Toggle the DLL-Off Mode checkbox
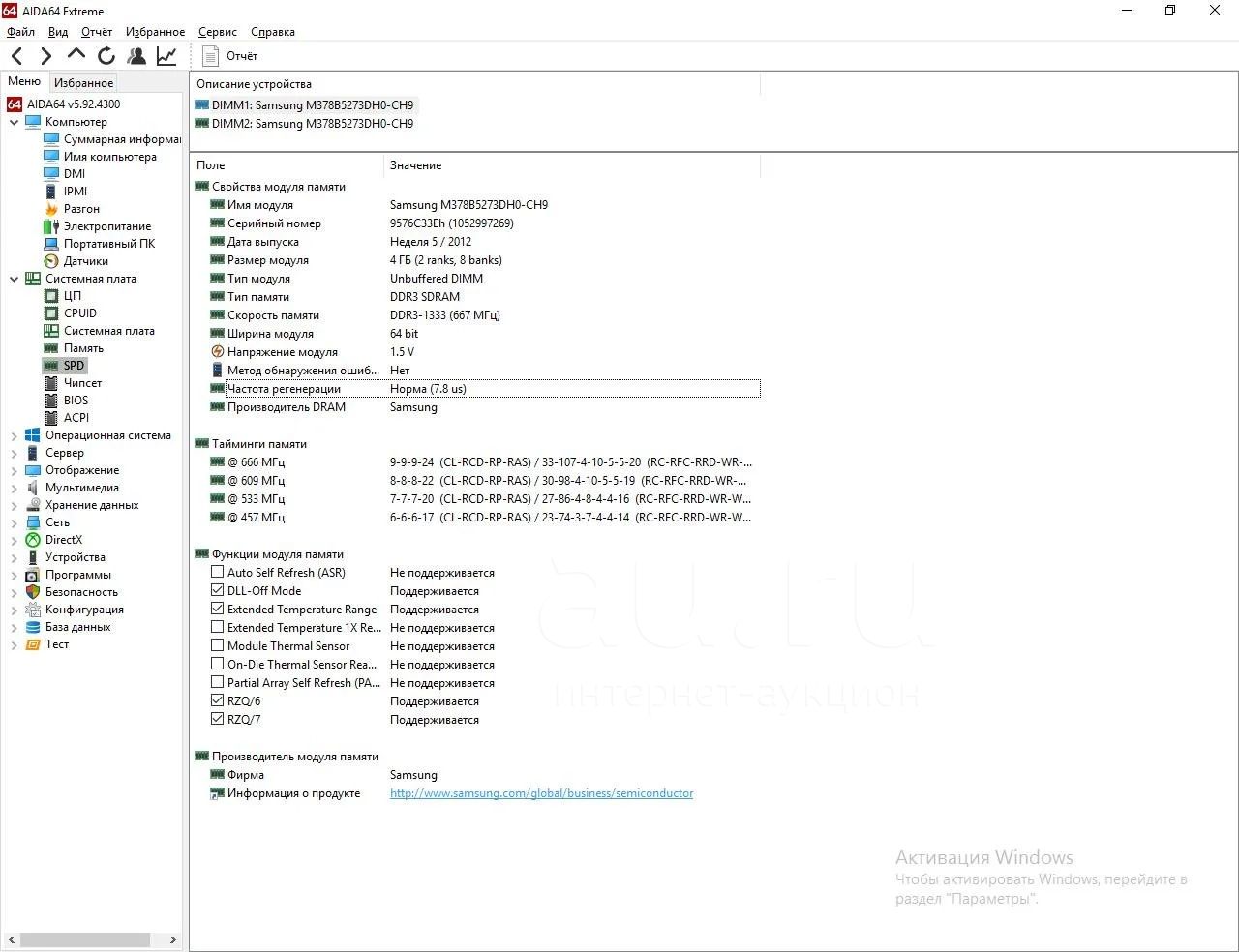 pyautogui.click(x=218, y=591)
